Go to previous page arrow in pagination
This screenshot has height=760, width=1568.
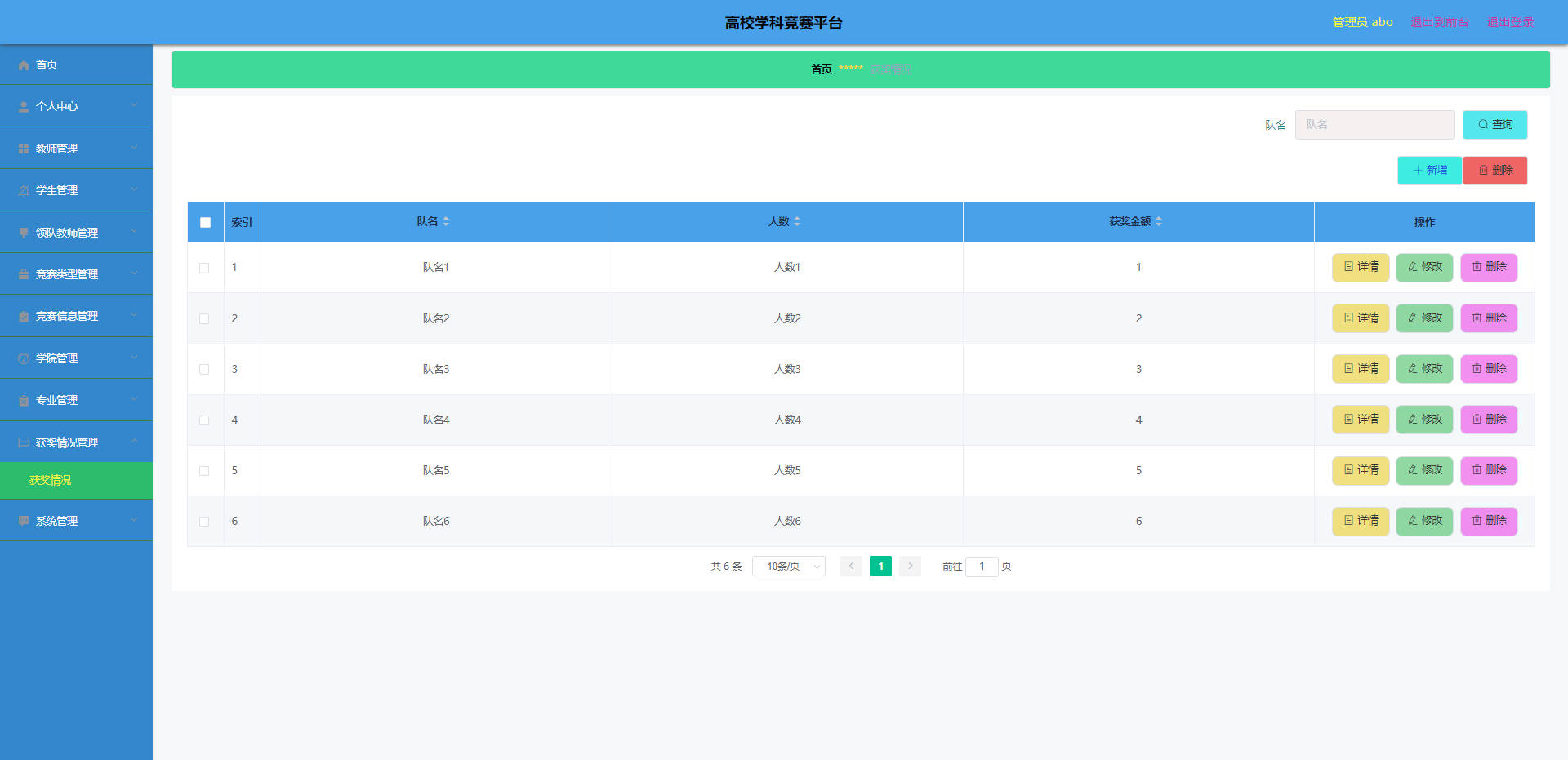851,567
